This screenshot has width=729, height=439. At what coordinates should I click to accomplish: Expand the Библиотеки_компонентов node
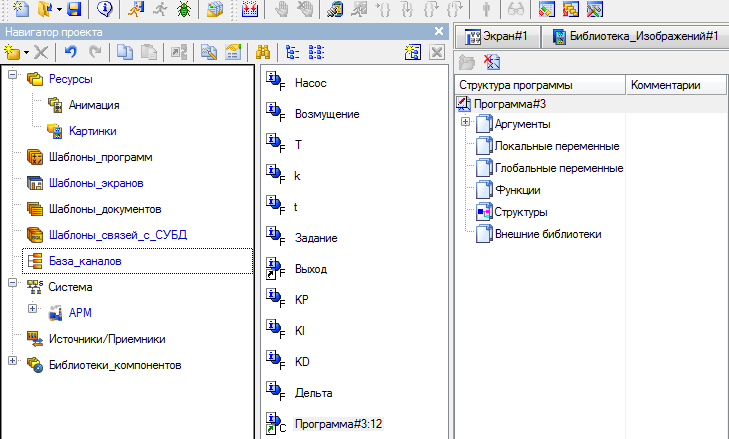coord(13,360)
